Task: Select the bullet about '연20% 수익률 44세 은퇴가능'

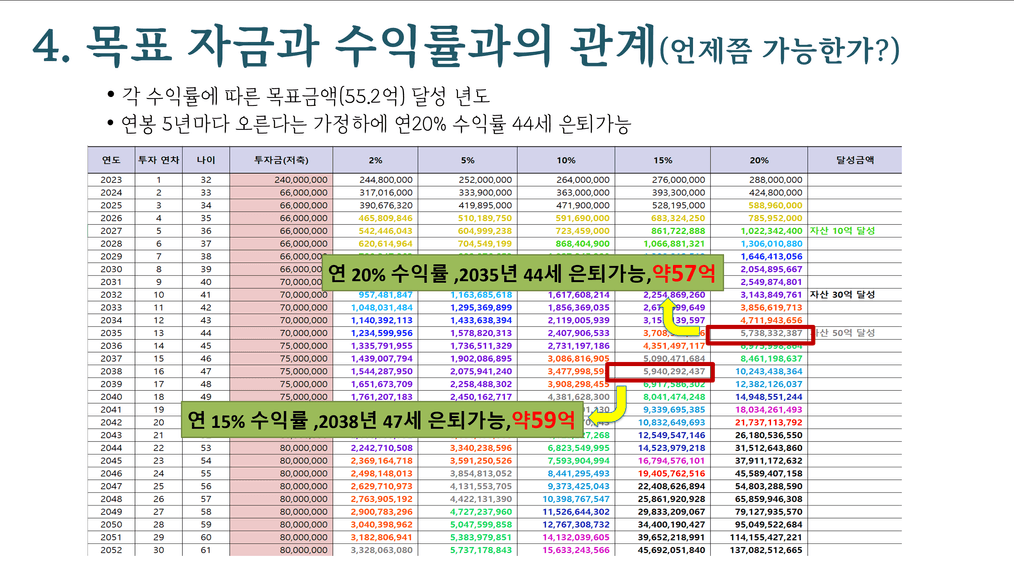Action: click(x=376, y=124)
